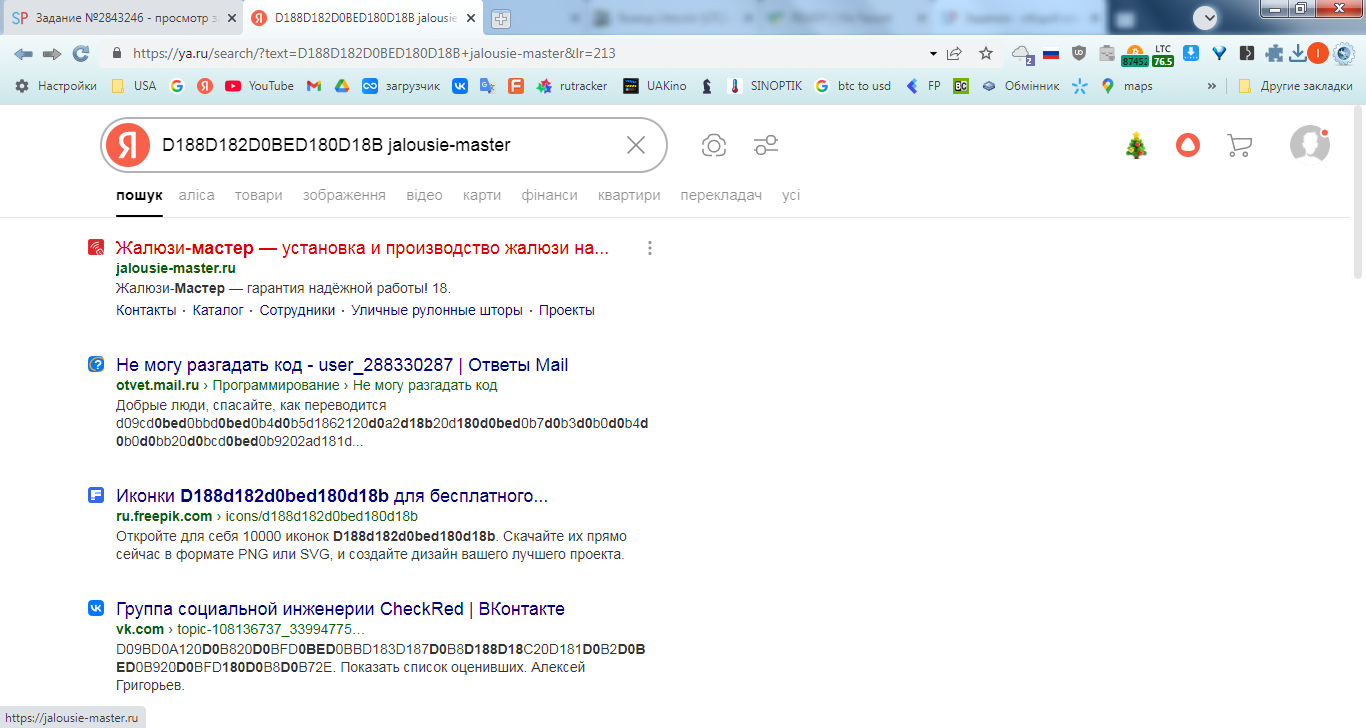Open the Bitcoin price ticker extension
This screenshot has width=1366, height=728.
[x=1135, y=55]
